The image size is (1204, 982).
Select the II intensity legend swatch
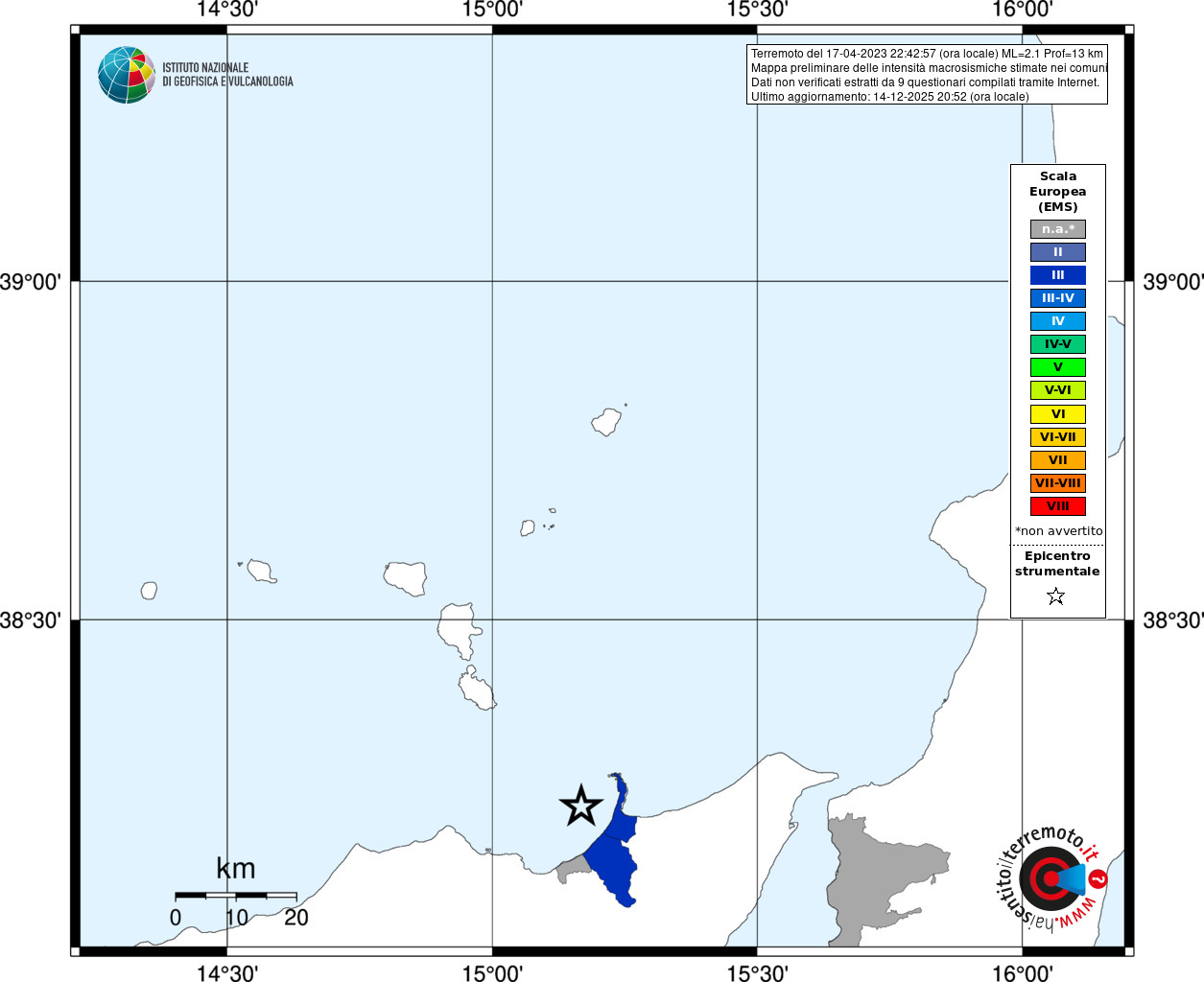(1058, 252)
